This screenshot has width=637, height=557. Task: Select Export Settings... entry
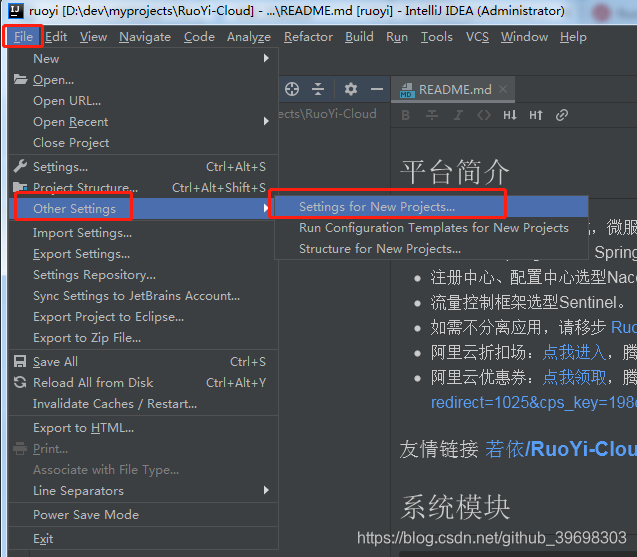(x=143, y=254)
